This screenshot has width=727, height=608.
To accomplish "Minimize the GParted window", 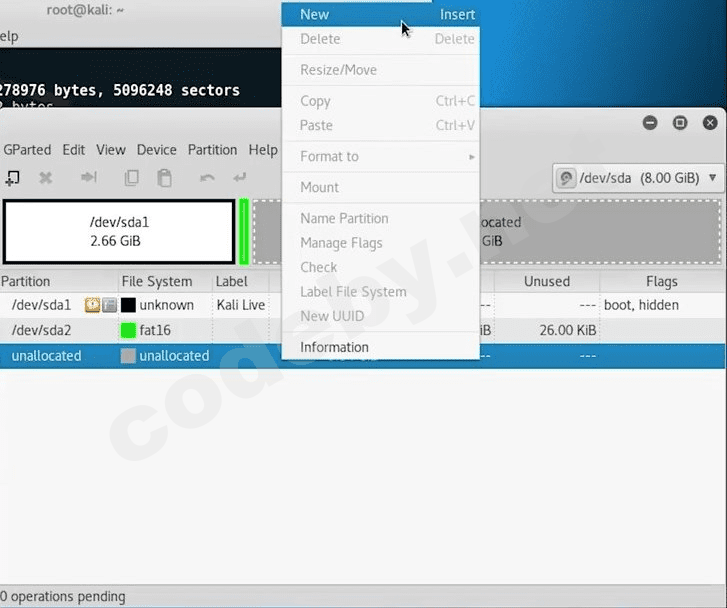I will (650, 123).
